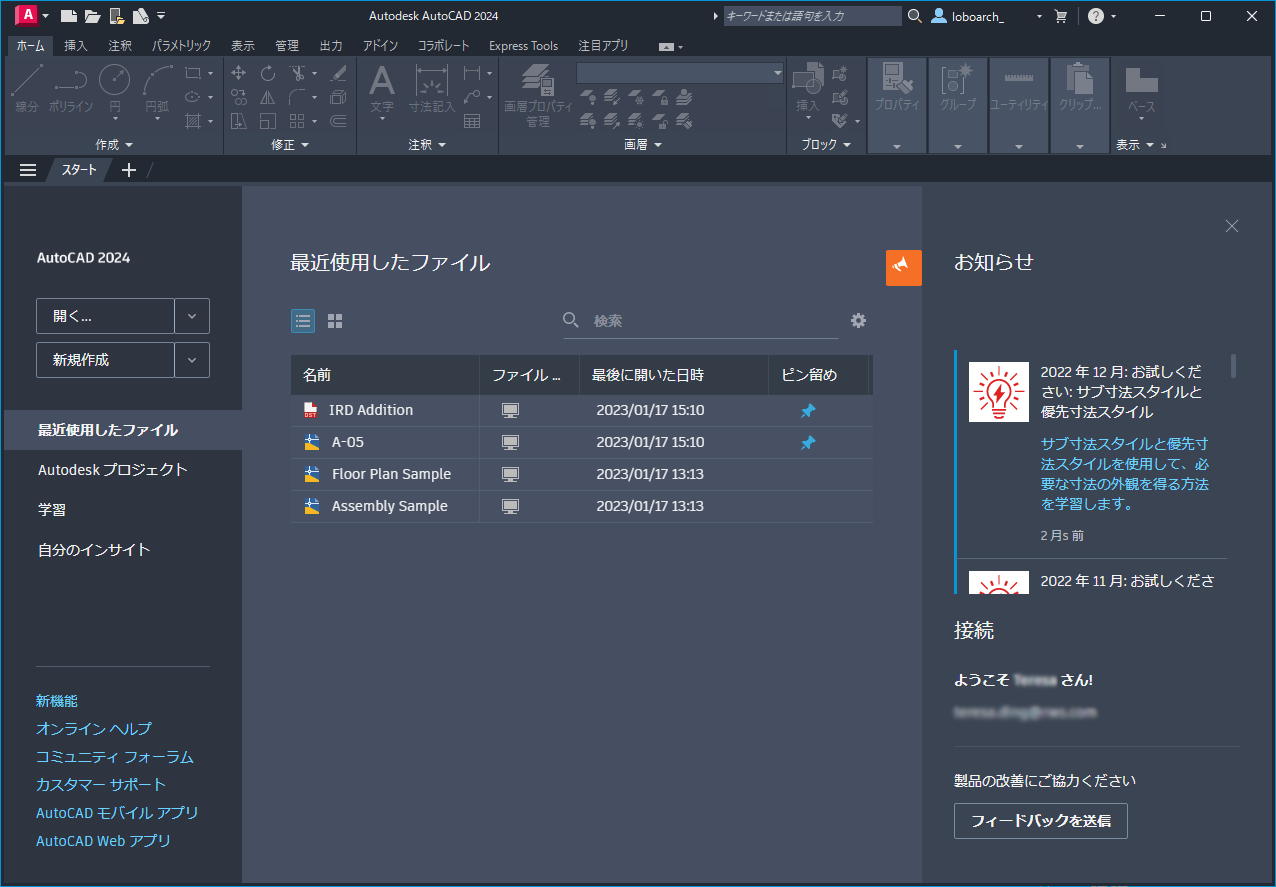Switch recent files to grid view

[335, 321]
